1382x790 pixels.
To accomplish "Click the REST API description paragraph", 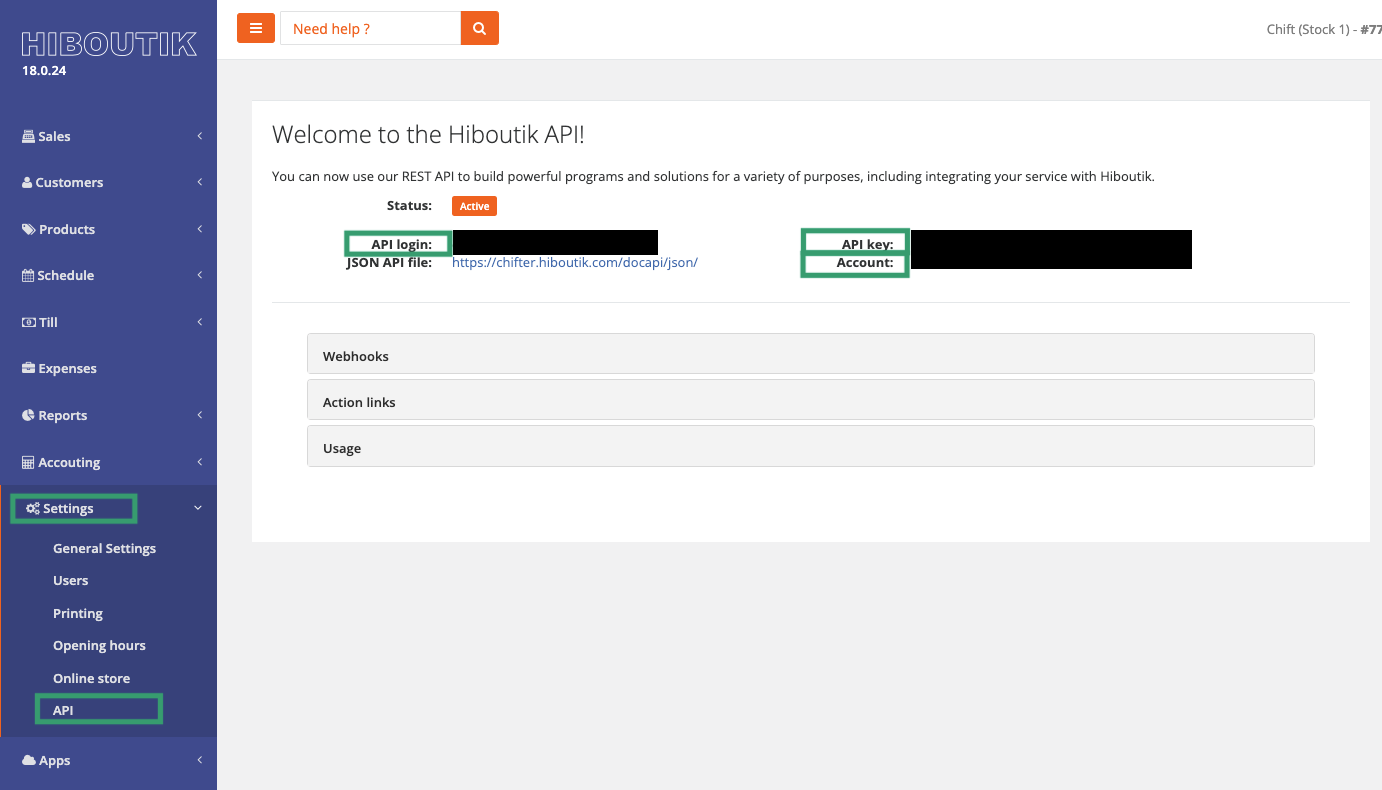I will tap(713, 176).
